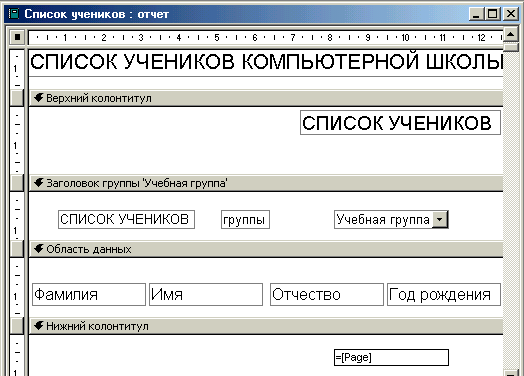Select the Год рождения field
Viewport: 524px width, 376px height.
[444, 294]
